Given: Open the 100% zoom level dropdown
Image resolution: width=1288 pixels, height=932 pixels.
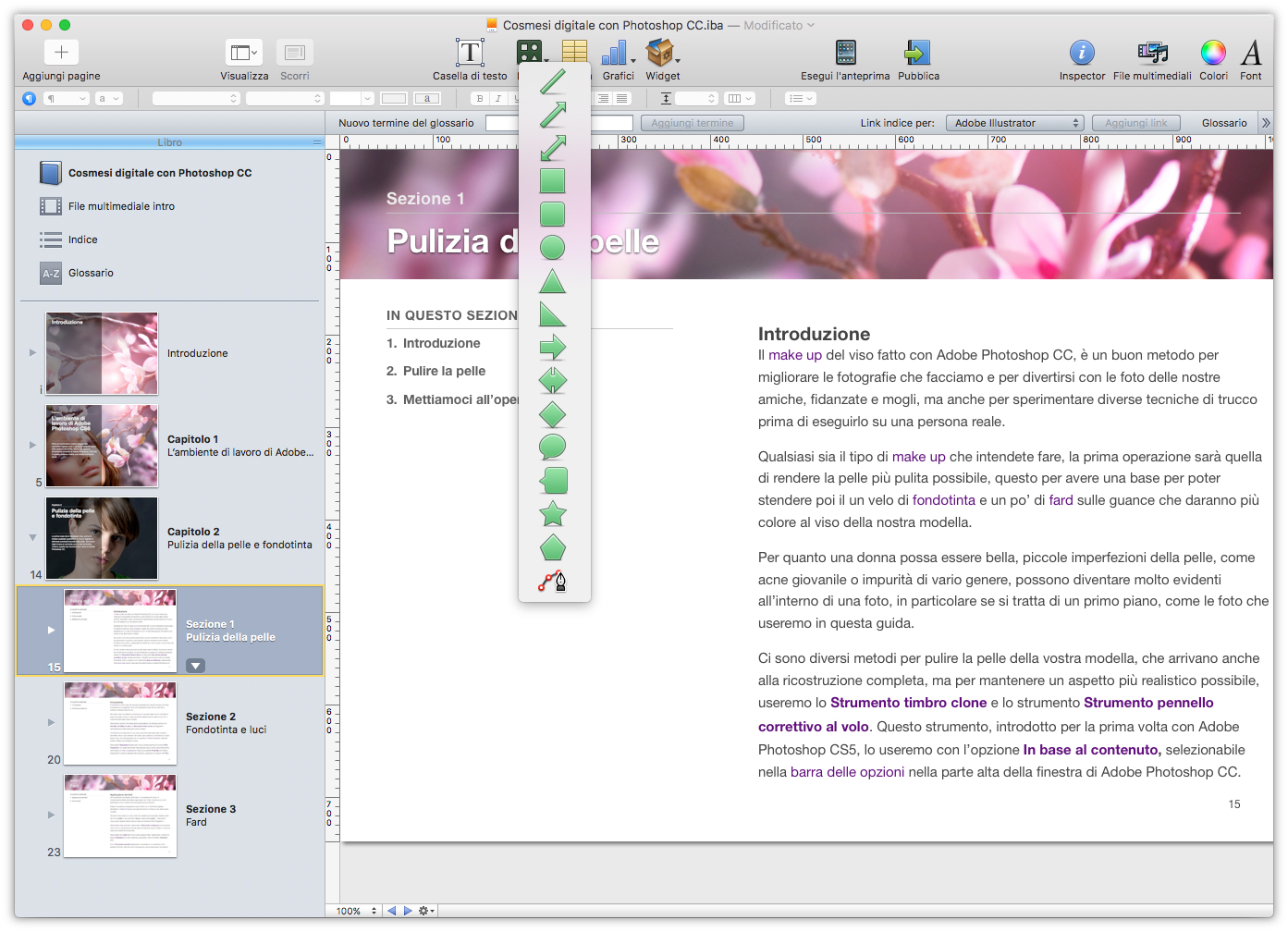Looking at the screenshot, I should pos(356,911).
